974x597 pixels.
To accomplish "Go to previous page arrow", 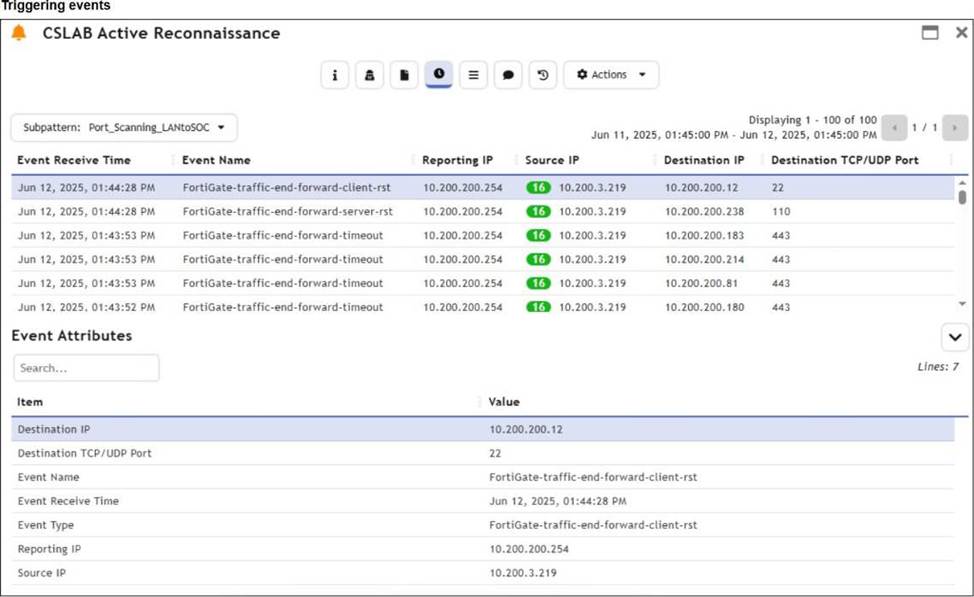I will pos(894,128).
